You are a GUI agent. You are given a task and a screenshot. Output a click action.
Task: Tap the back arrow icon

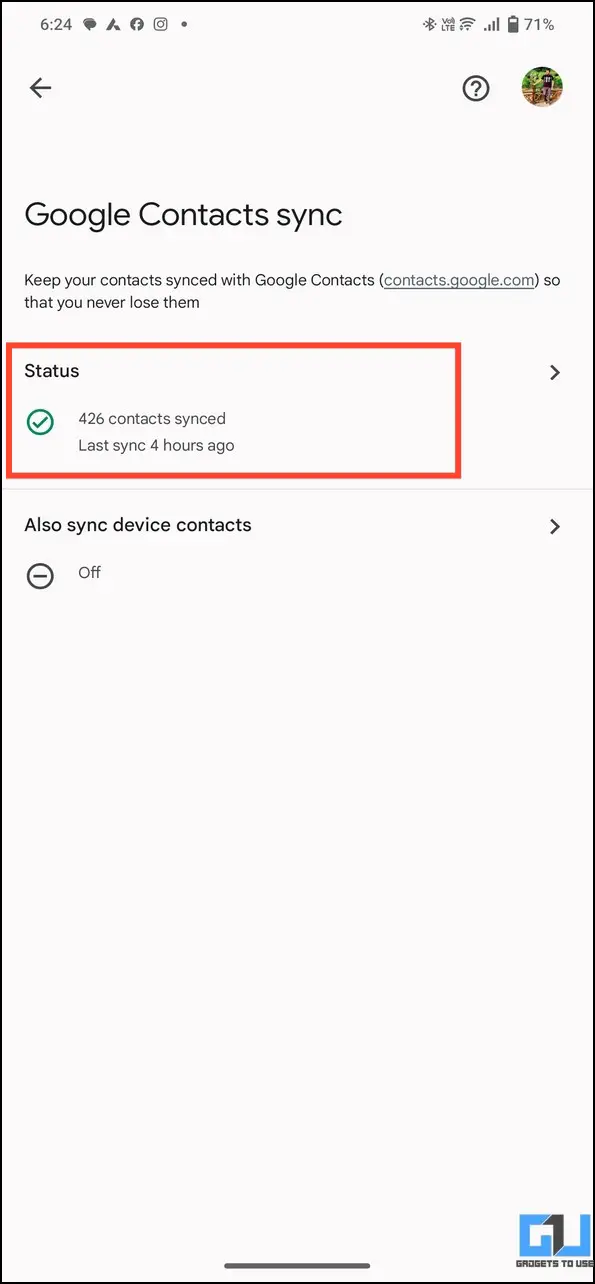(x=40, y=88)
